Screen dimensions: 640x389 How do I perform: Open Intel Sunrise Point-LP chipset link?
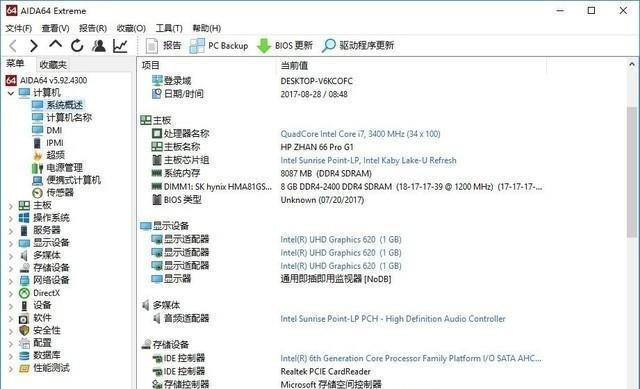tap(368, 160)
